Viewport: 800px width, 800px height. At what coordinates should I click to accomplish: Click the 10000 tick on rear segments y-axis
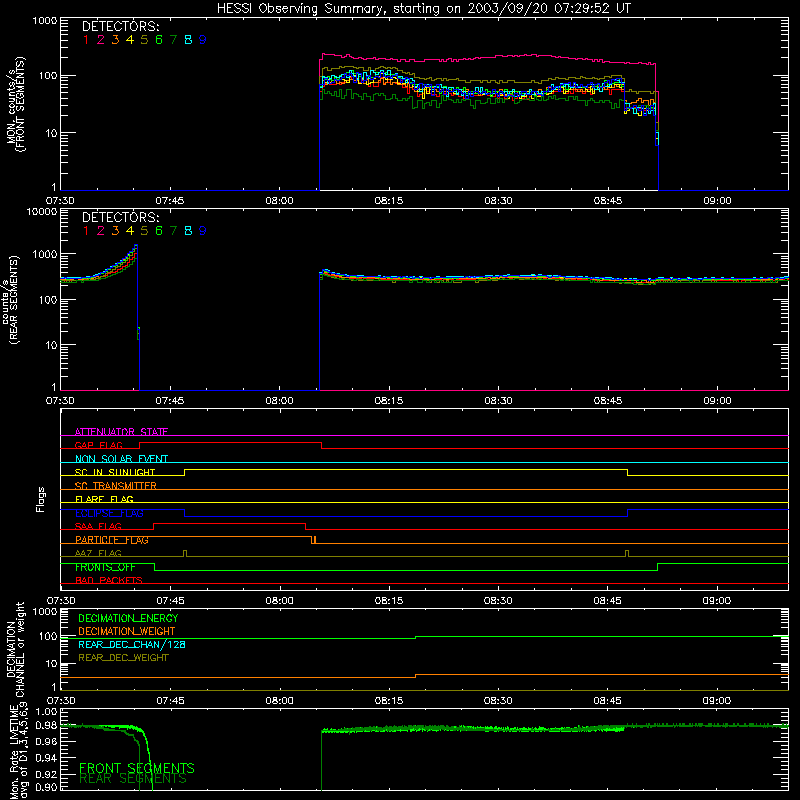[x=42, y=212]
